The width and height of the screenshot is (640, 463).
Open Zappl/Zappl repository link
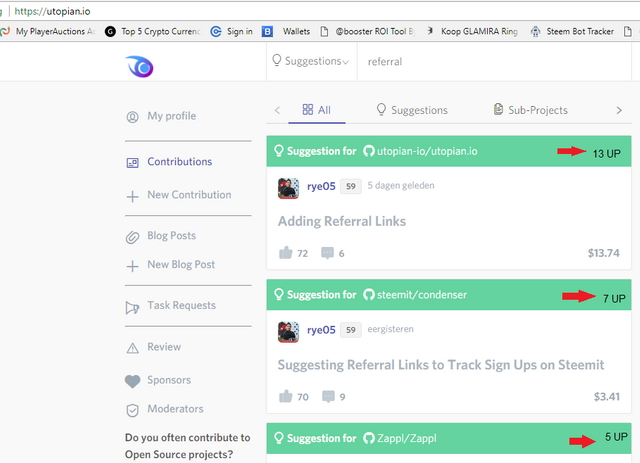point(407,438)
